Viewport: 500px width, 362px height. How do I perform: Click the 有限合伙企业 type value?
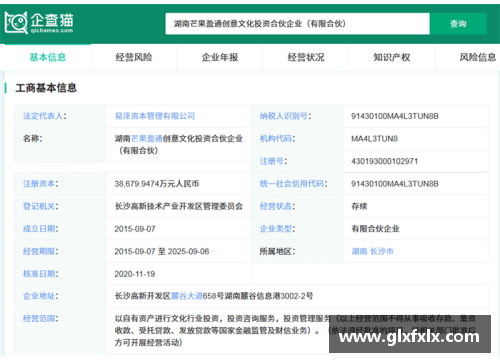click(375, 229)
